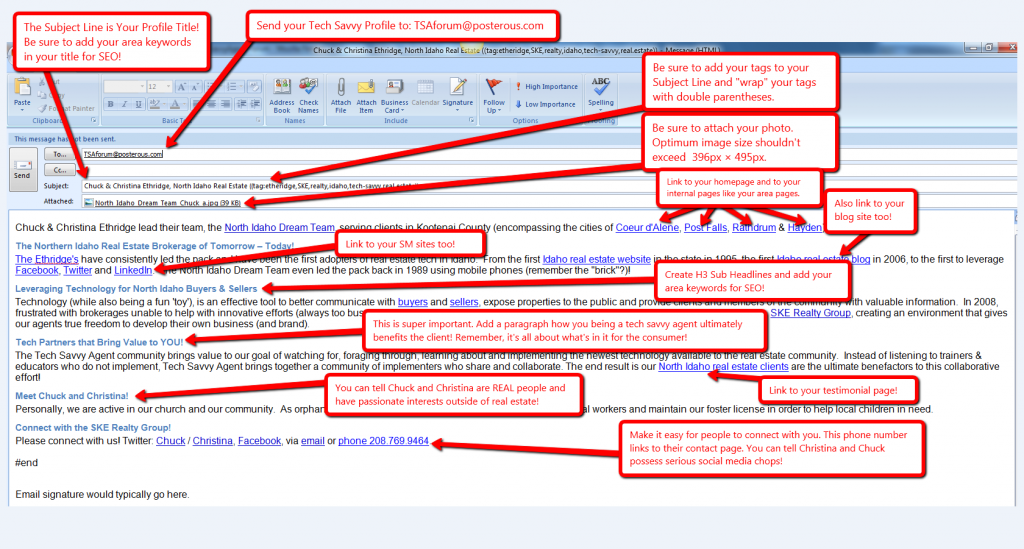Expand the Clipboard group dialog launcher
The height and width of the screenshot is (549, 1024).
click(93, 120)
